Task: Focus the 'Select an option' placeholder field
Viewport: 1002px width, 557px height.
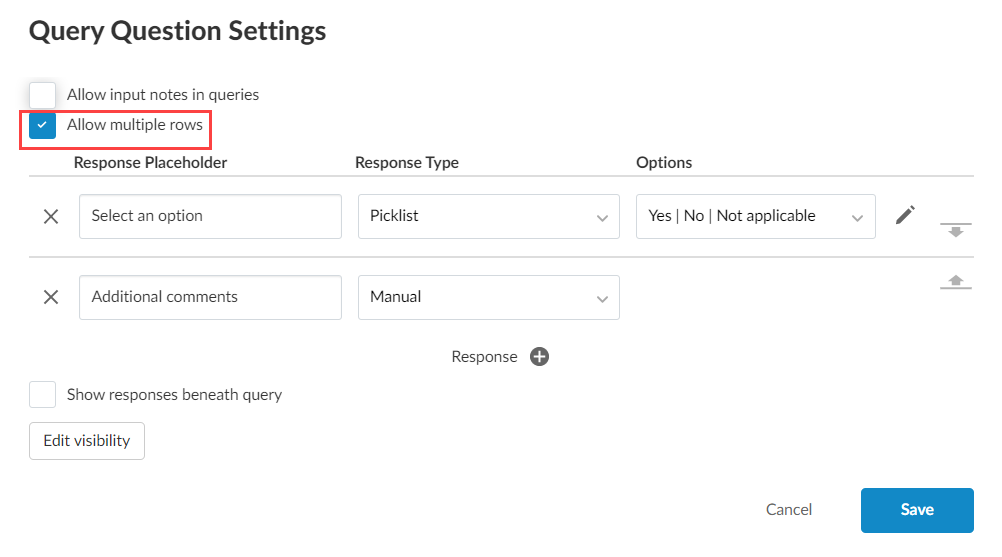Action: pyautogui.click(x=210, y=216)
